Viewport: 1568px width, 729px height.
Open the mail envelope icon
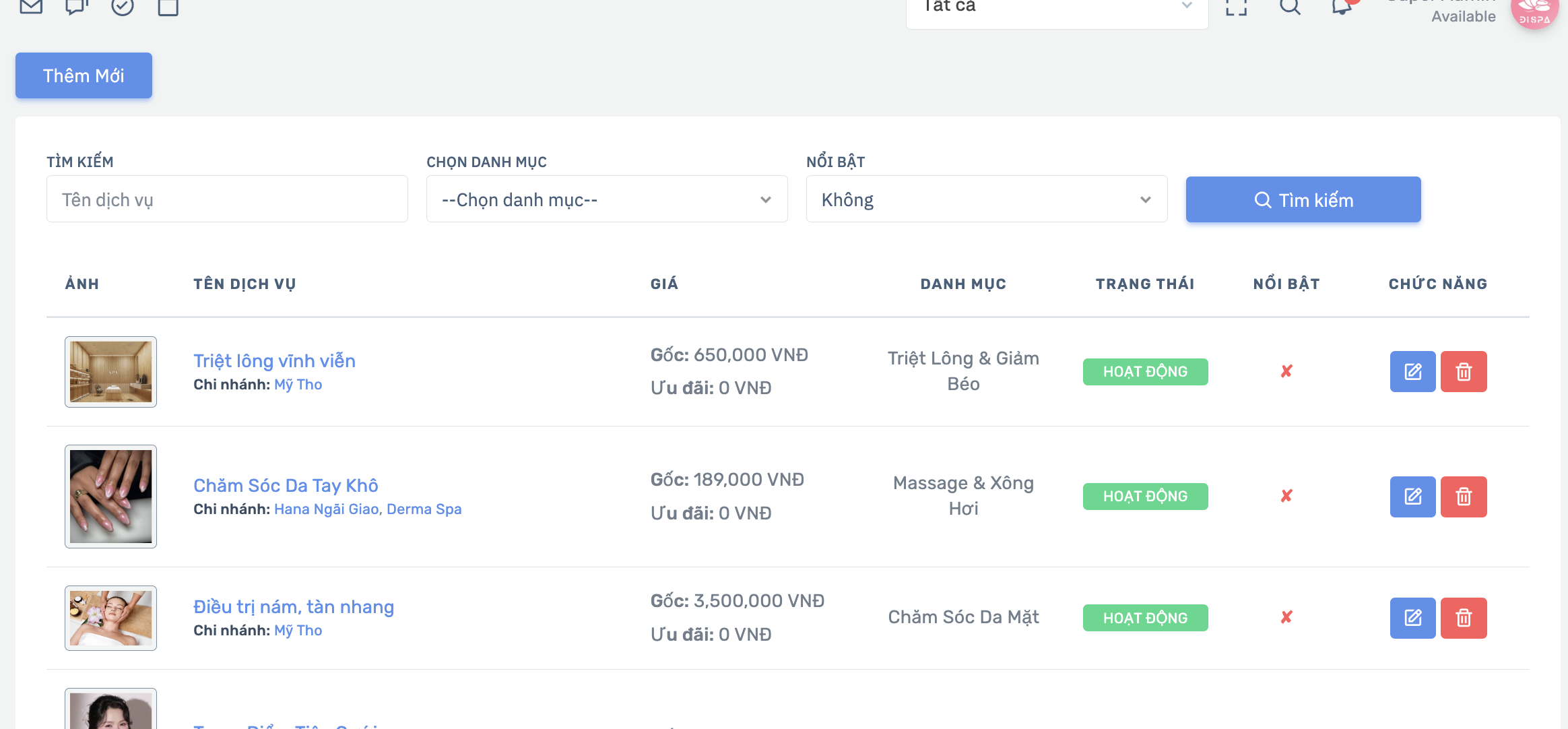[x=31, y=7]
